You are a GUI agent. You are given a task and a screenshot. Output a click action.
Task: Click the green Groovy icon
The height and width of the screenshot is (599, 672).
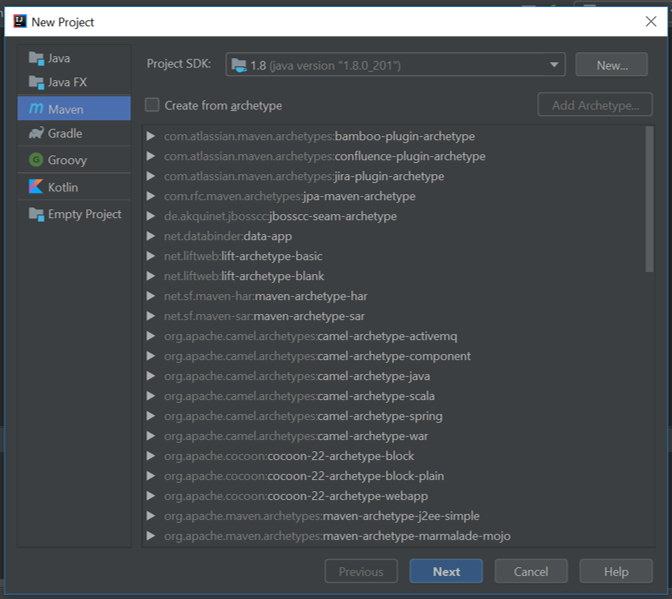pyautogui.click(x=36, y=160)
